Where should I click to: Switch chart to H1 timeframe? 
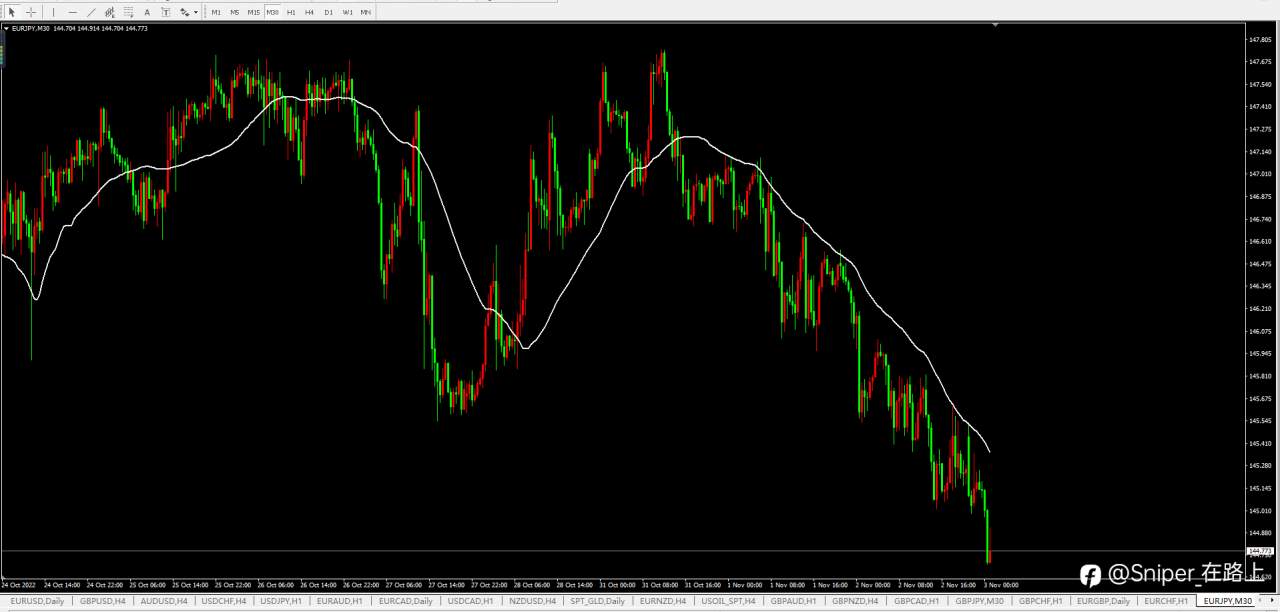click(x=291, y=12)
